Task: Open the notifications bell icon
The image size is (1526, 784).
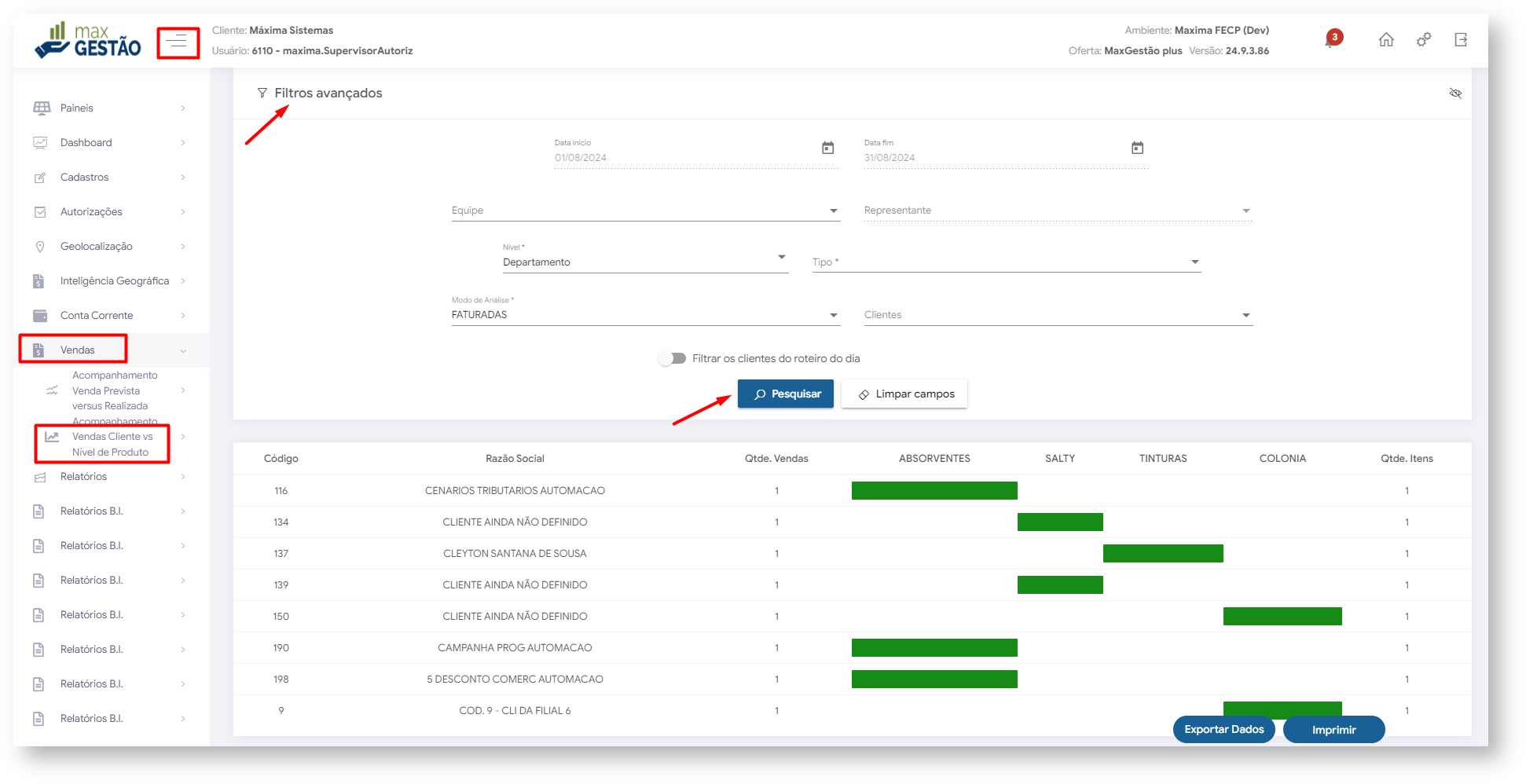Action: (x=1332, y=40)
